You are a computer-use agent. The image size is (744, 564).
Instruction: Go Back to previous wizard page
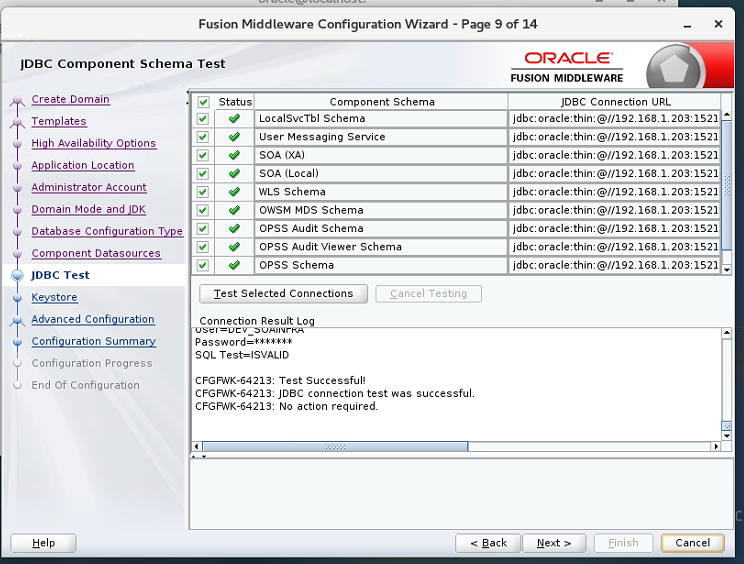pos(488,543)
